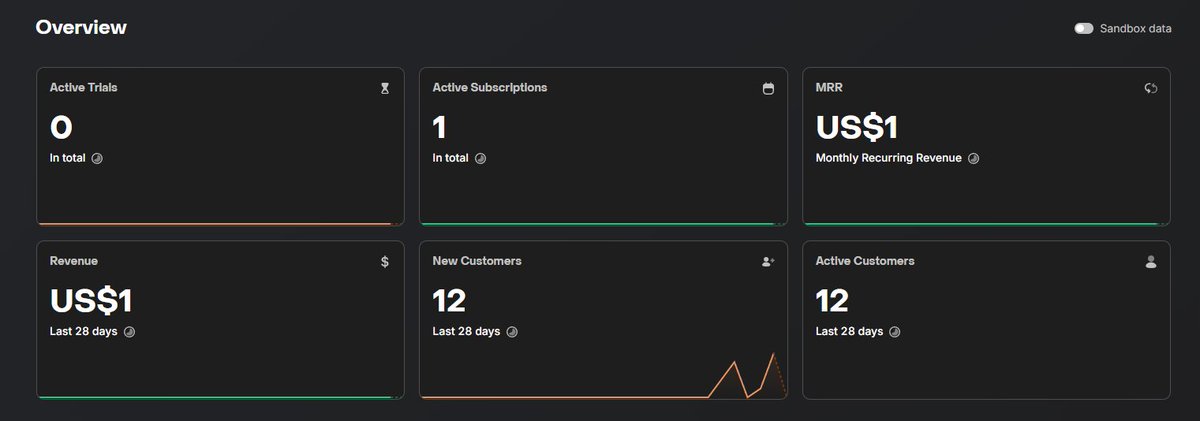1200x421 pixels.
Task: Click 'In total' text under Active Subscriptions
Action: click(451, 158)
